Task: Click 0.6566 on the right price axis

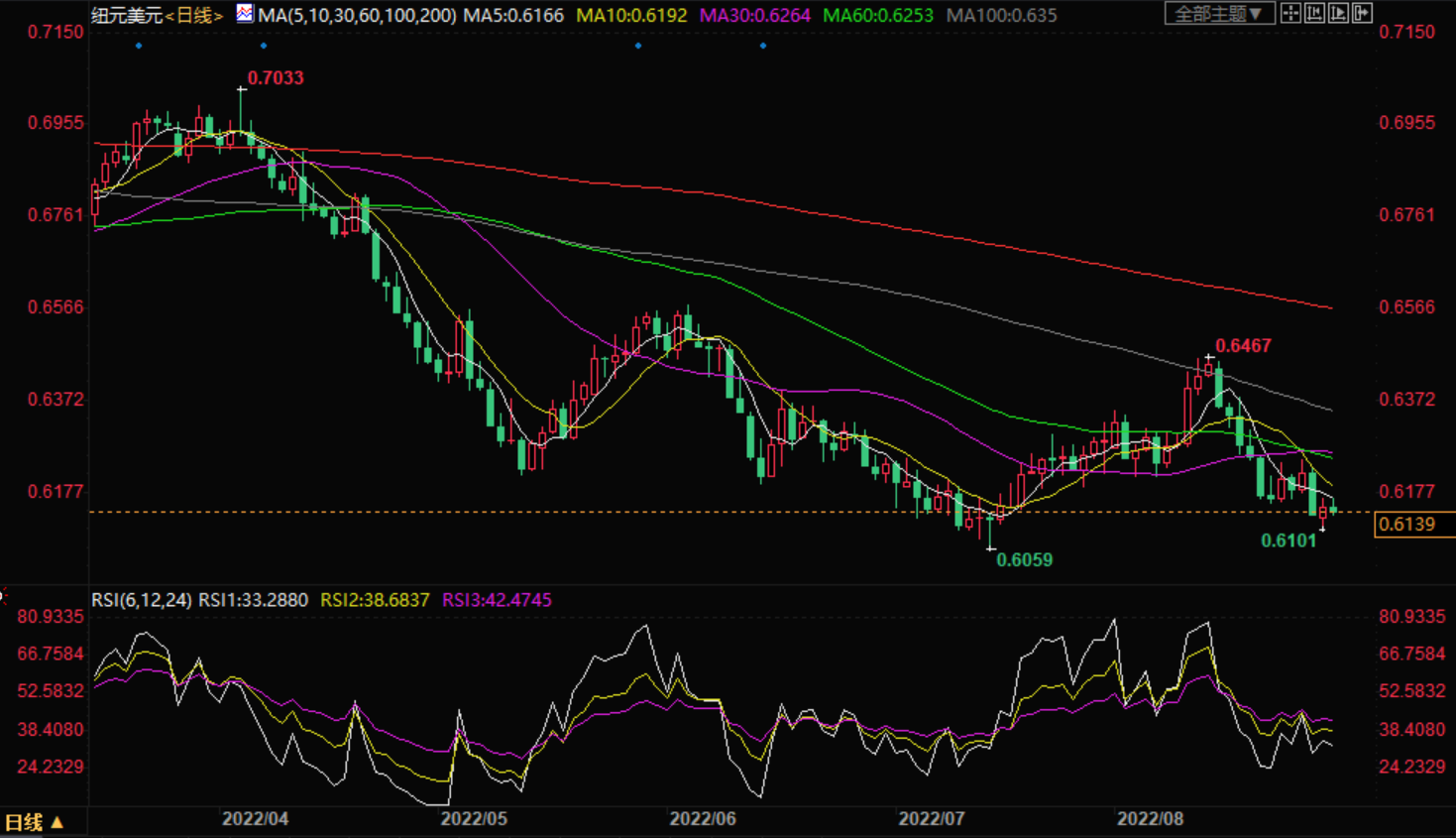Action: [x=1407, y=306]
